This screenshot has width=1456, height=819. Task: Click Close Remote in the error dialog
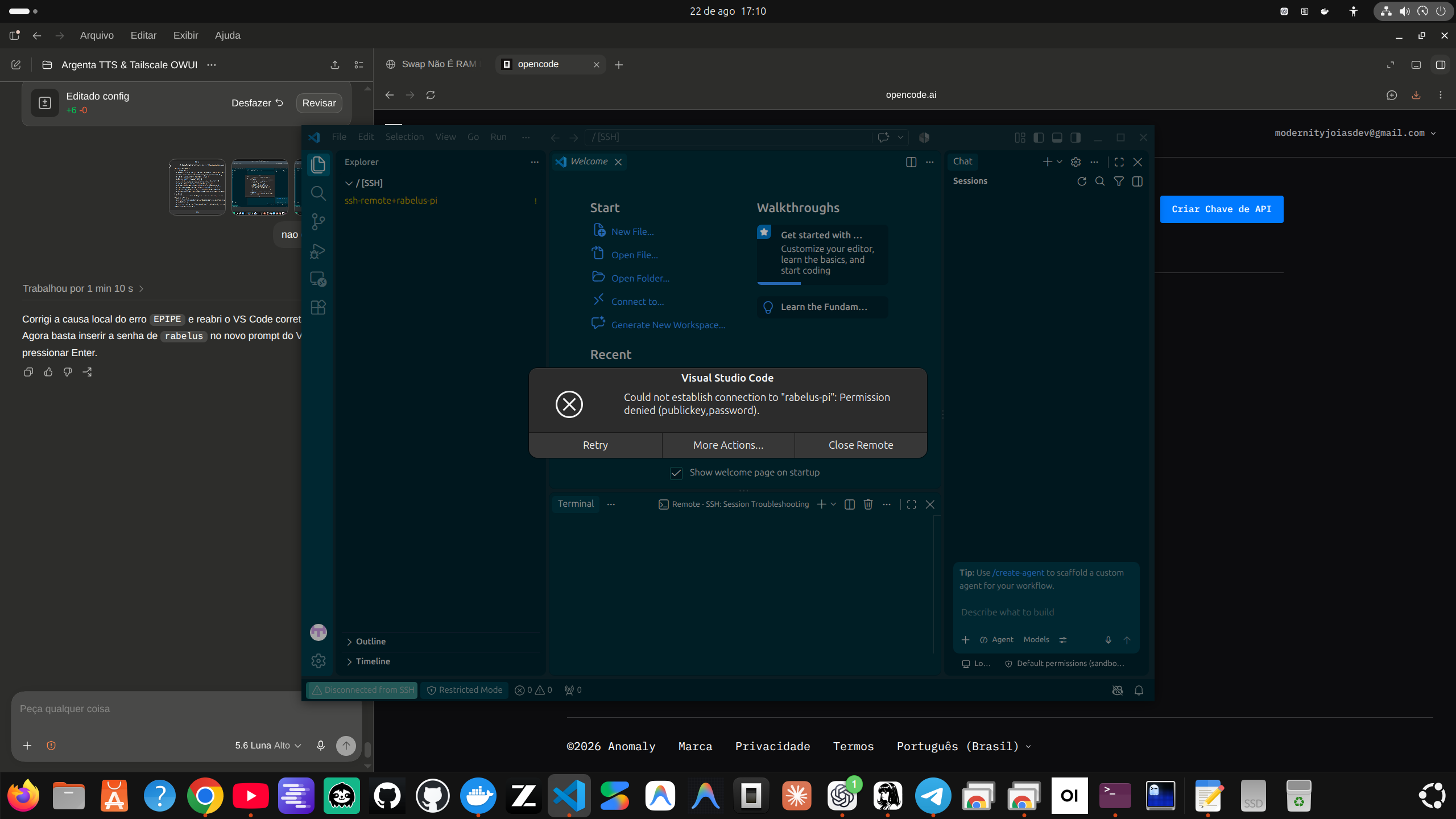861,445
